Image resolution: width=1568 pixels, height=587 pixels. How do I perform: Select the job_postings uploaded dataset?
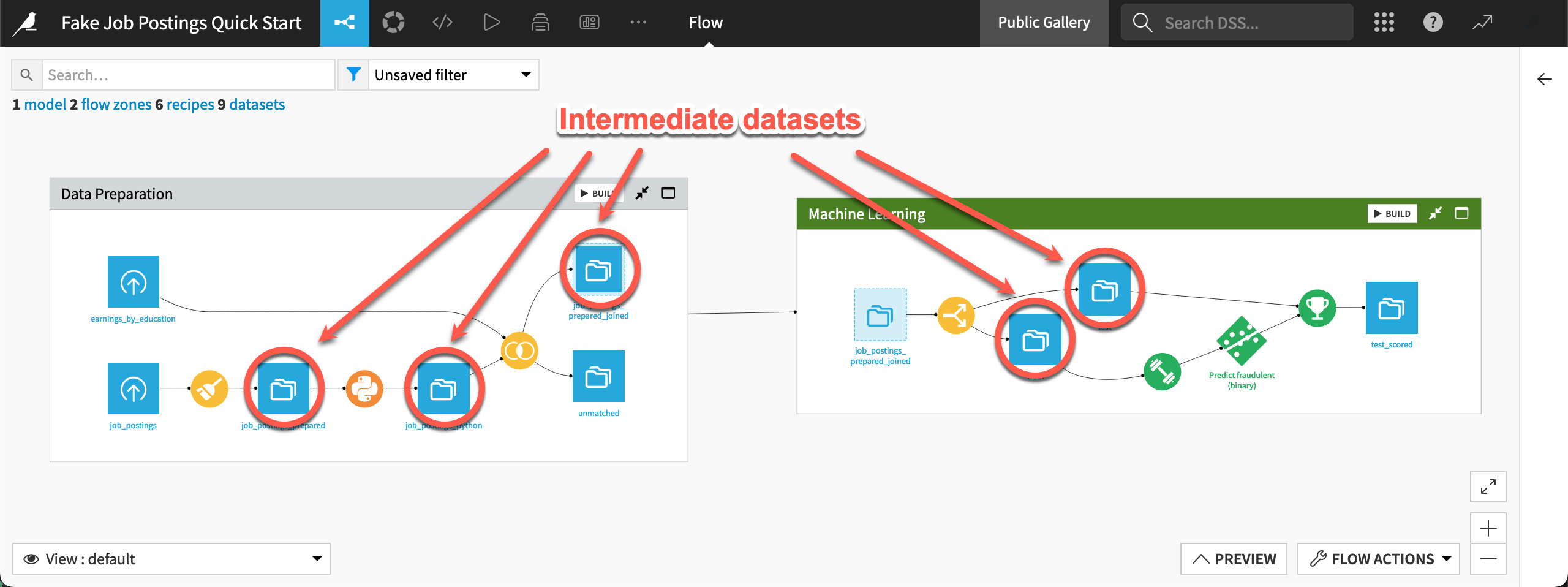[x=134, y=388]
